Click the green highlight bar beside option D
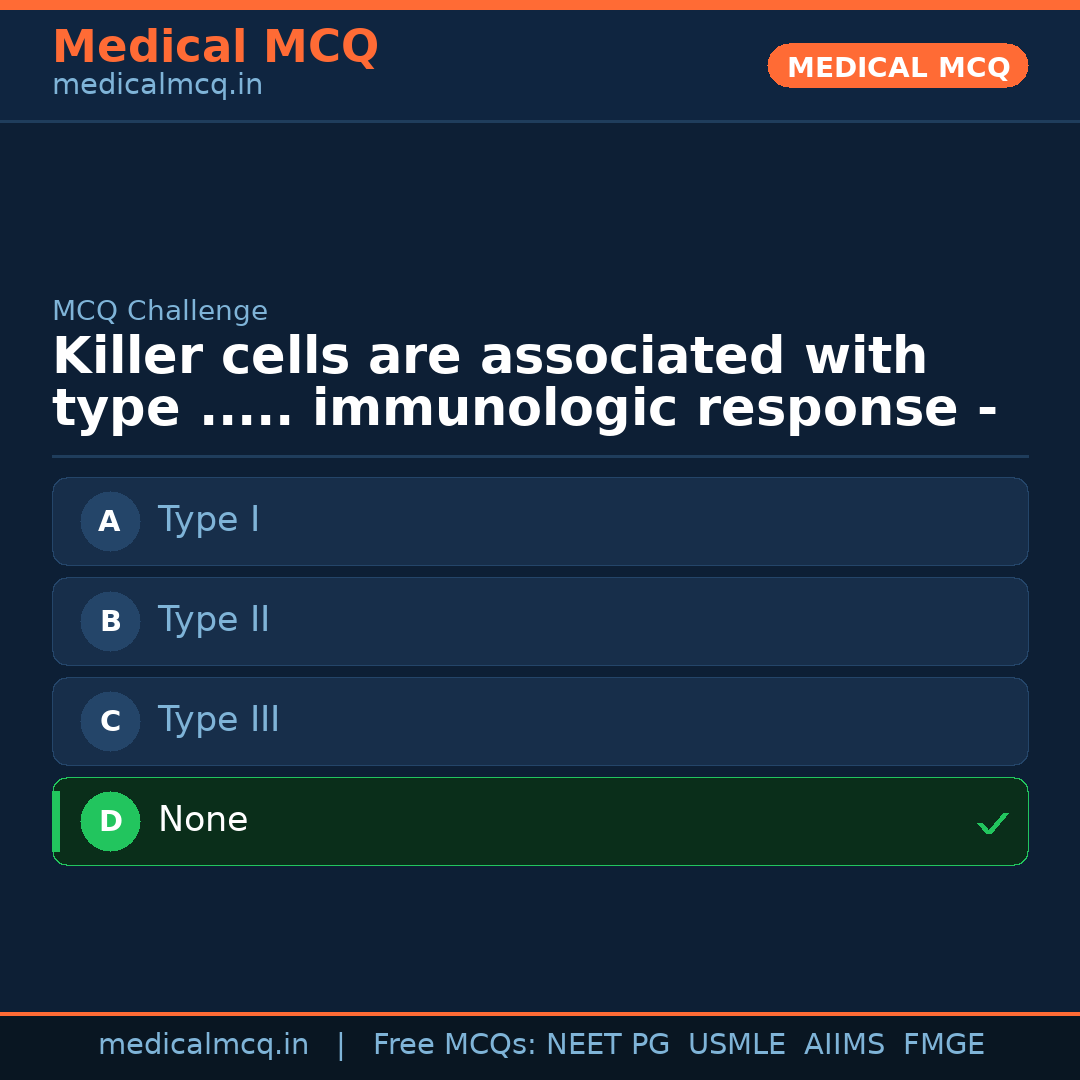This screenshot has width=1080, height=1080. 56,821
